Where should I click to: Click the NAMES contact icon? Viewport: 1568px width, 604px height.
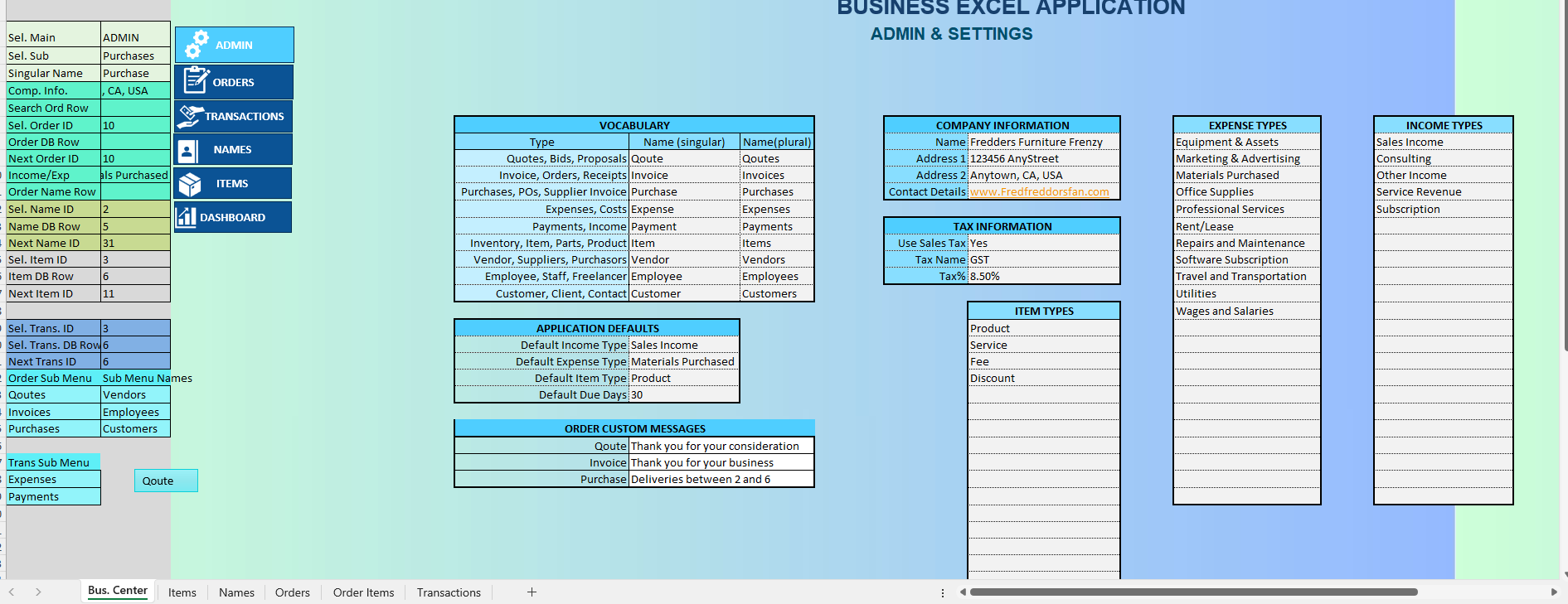tap(188, 150)
